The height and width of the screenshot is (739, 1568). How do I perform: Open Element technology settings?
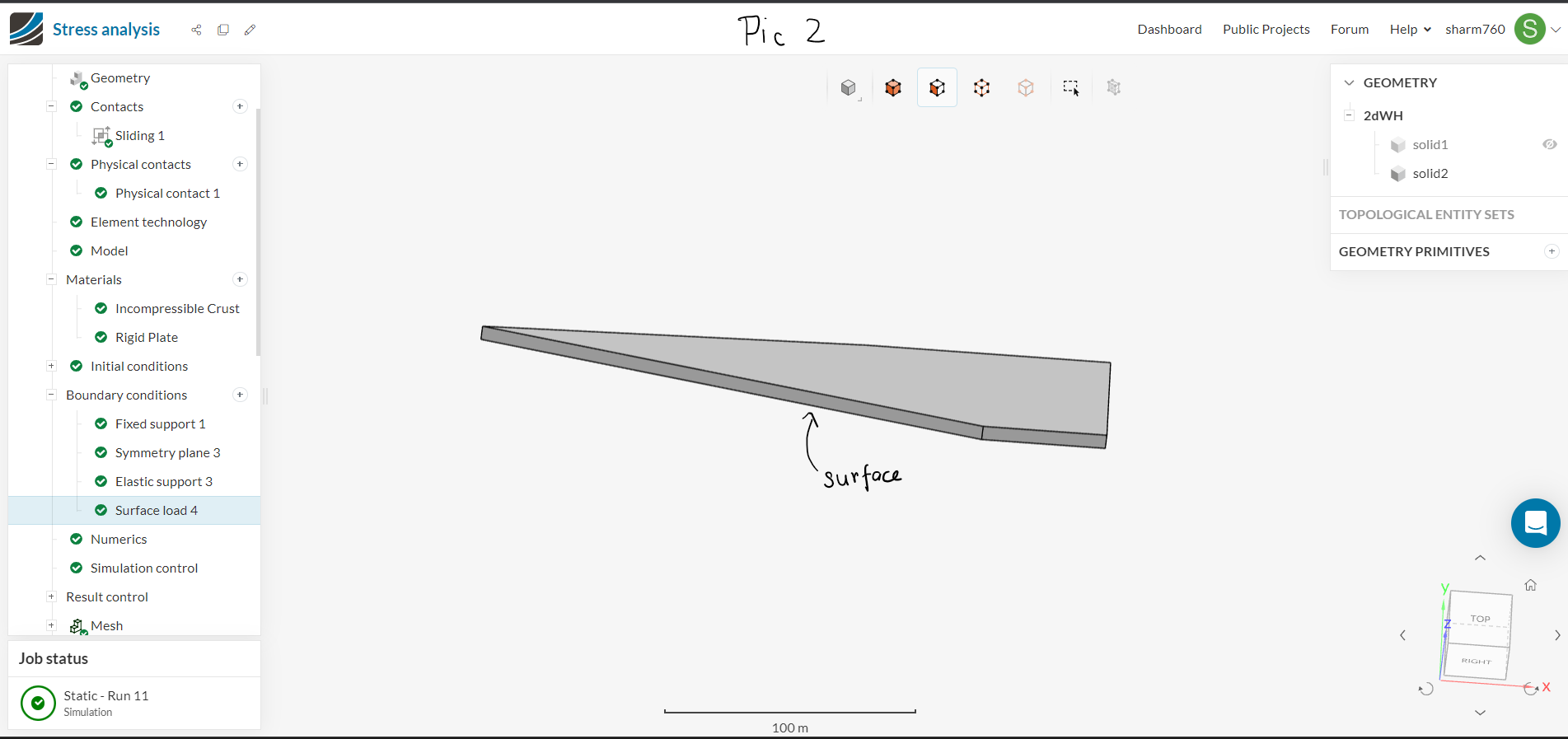click(x=148, y=222)
